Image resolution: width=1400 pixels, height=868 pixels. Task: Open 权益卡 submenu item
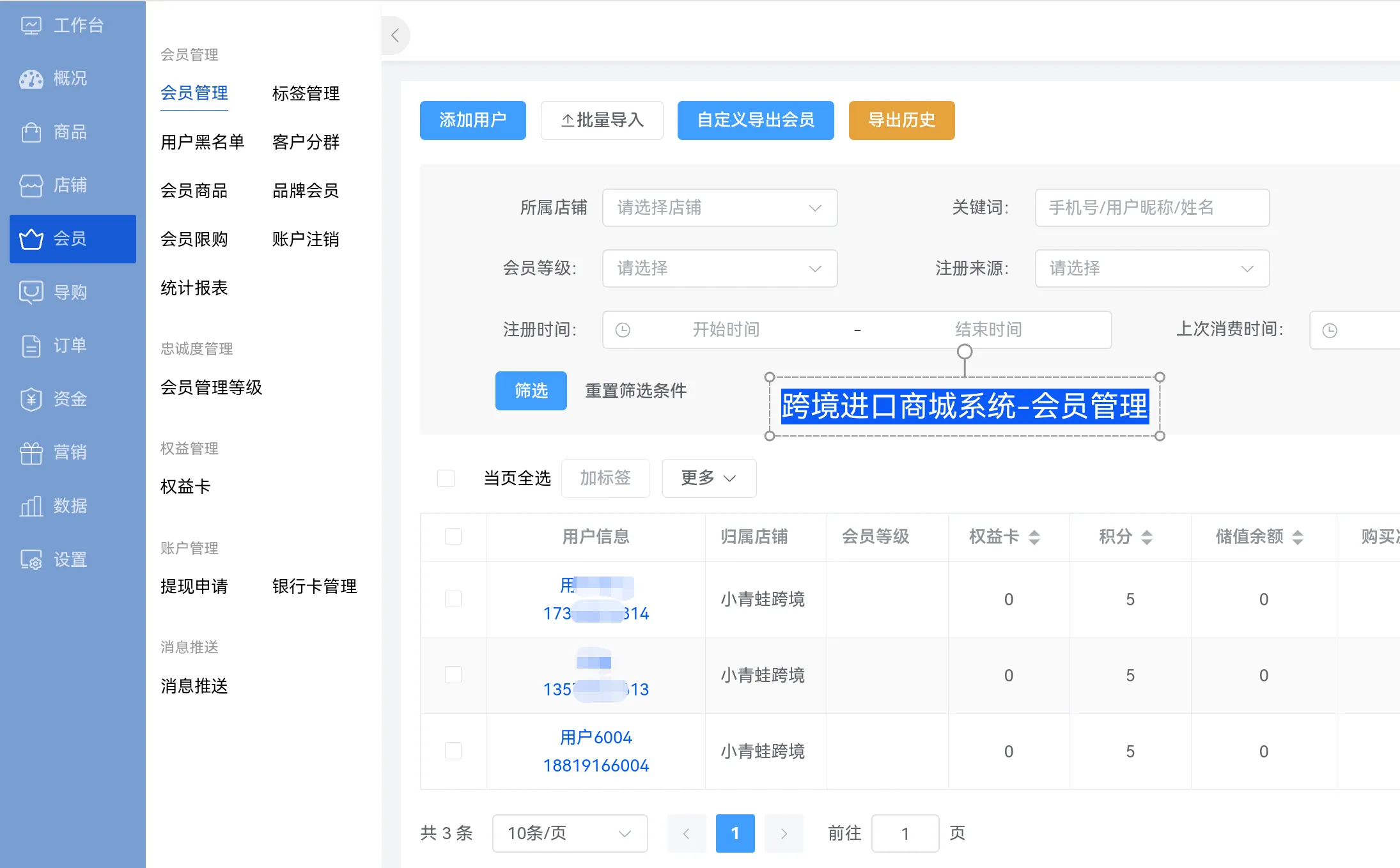[185, 487]
